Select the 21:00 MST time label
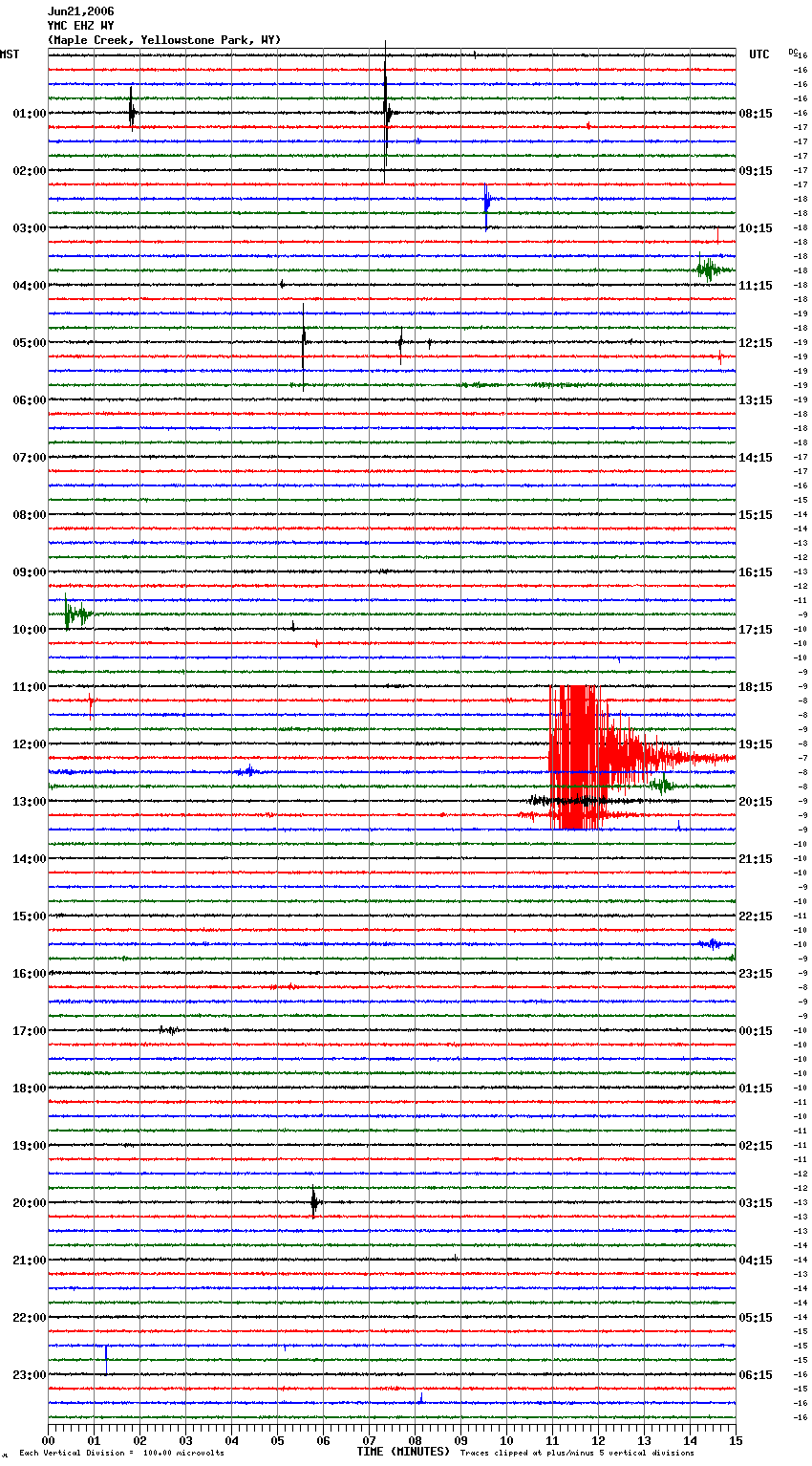Image resolution: width=812 pixels, height=1466 pixels. point(30,1261)
